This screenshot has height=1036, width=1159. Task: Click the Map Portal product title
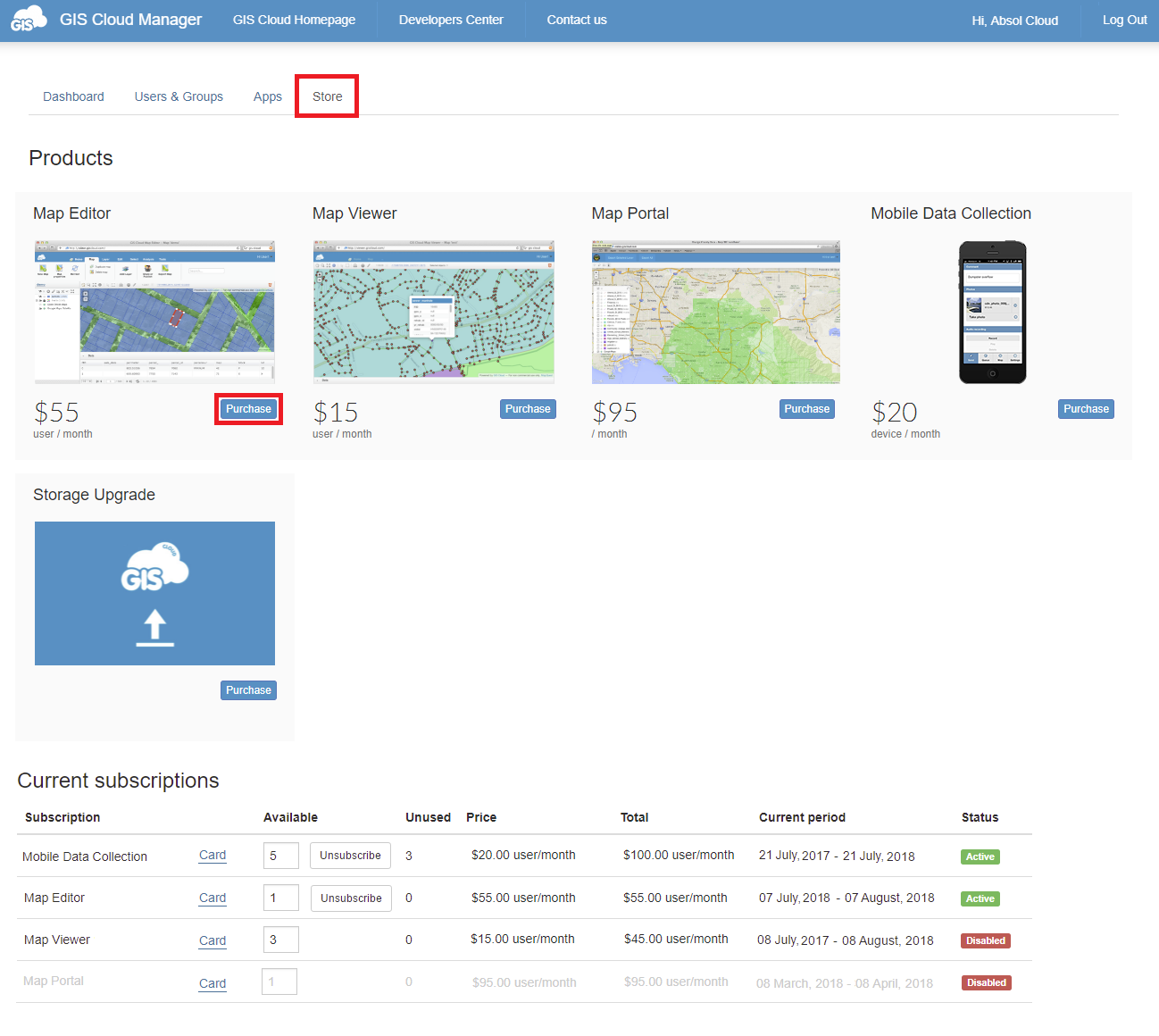[630, 213]
